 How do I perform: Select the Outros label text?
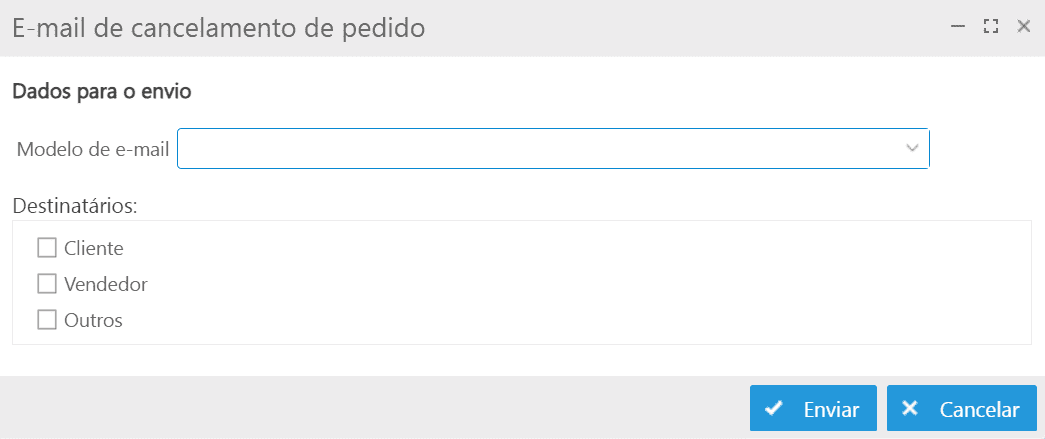pyautogui.click(x=93, y=322)
